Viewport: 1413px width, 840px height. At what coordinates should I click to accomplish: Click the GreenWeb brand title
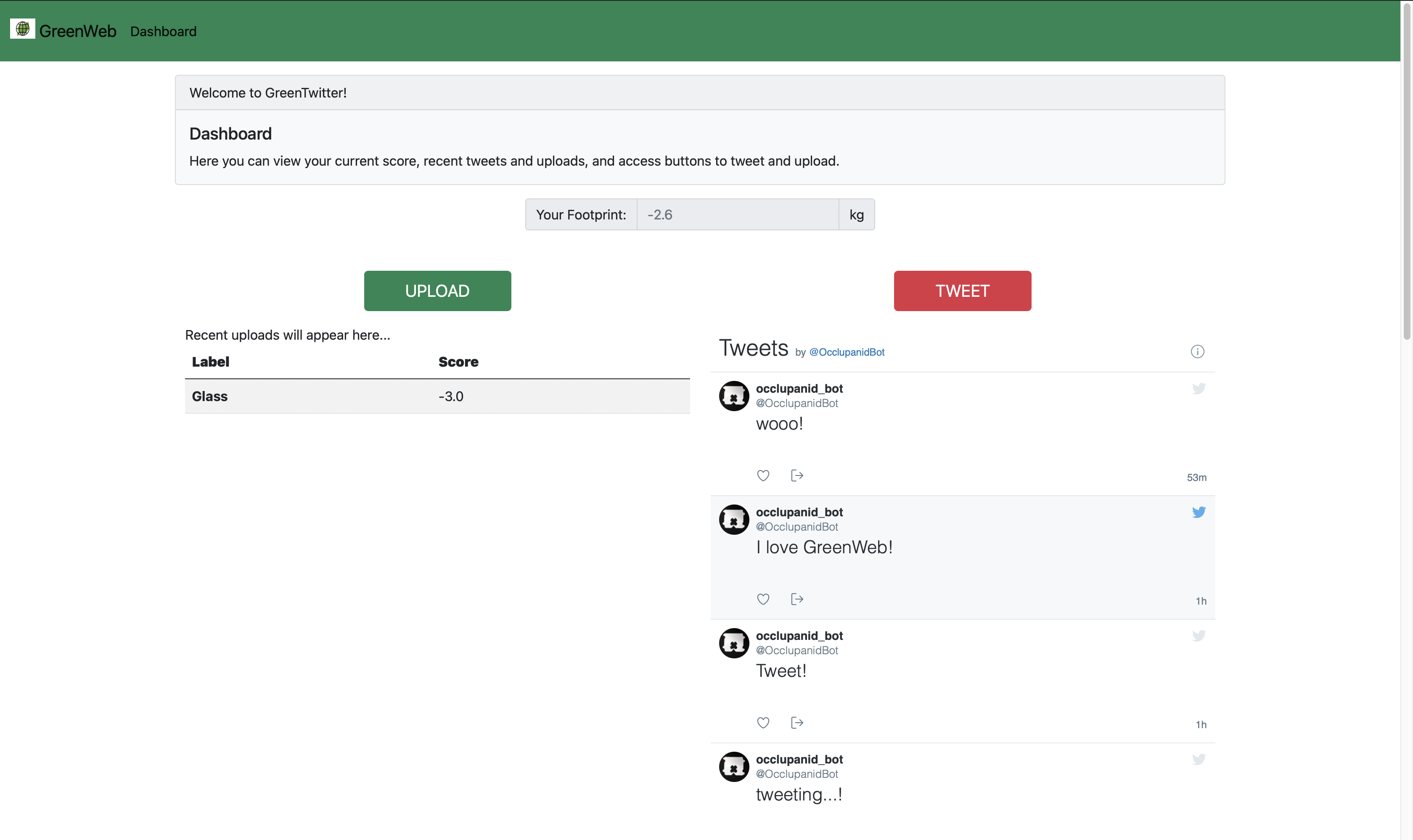(77, 31)
